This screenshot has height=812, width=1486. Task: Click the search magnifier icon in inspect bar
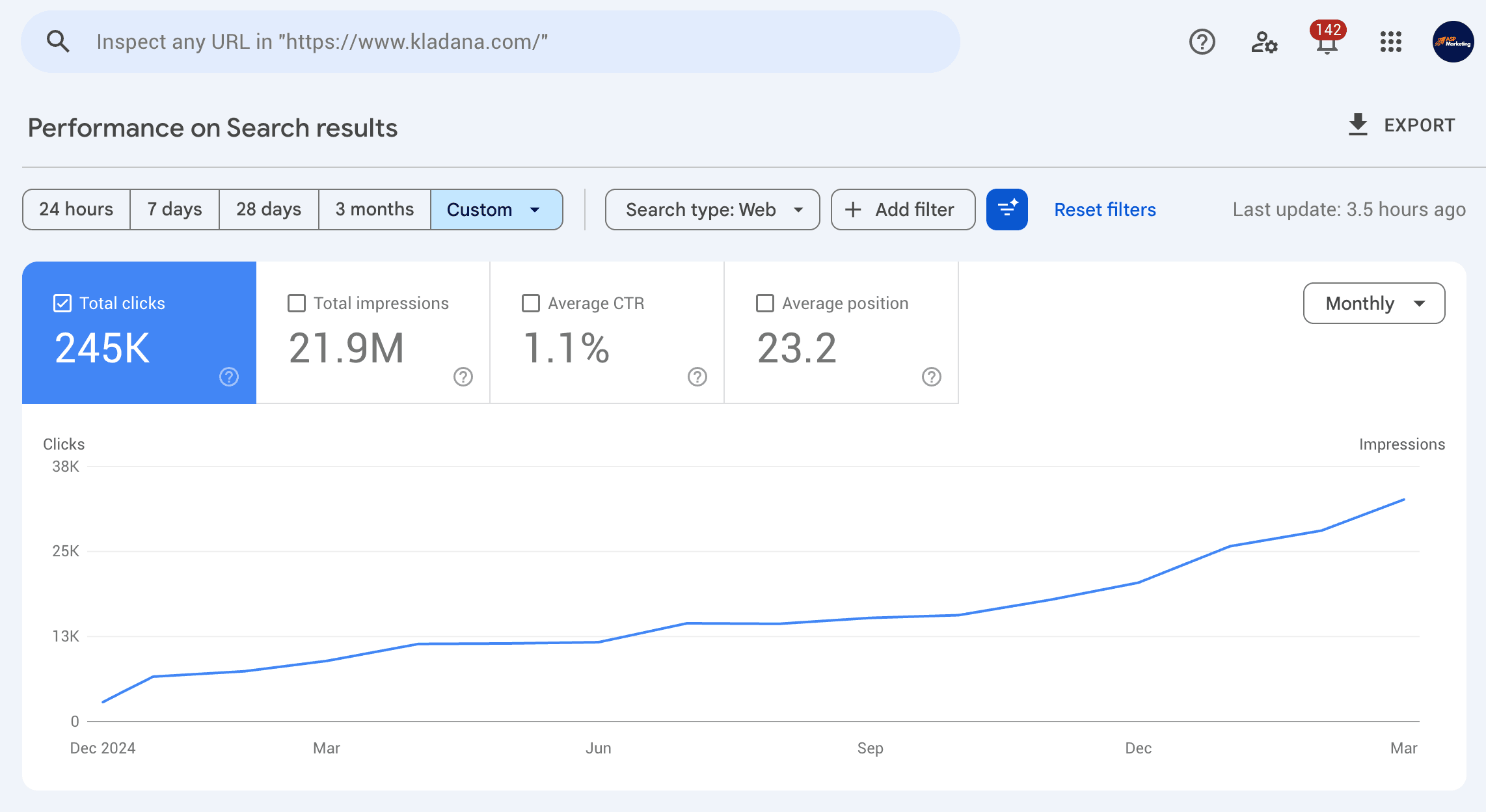coord(58,40)
